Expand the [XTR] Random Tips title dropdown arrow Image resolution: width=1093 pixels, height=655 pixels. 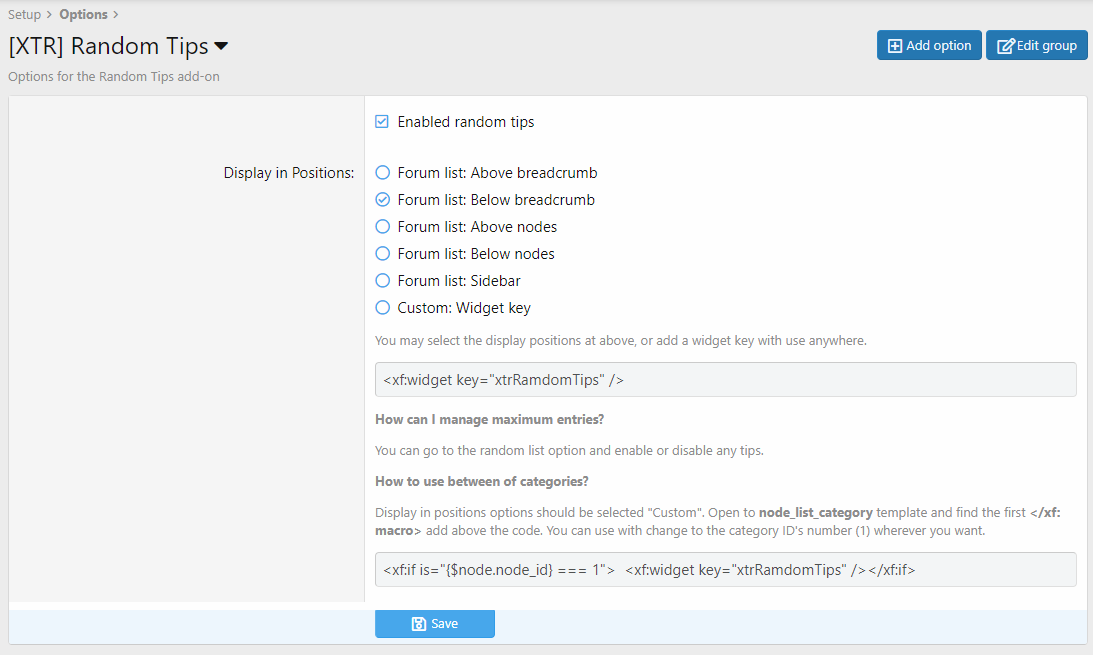pos(221,46)
